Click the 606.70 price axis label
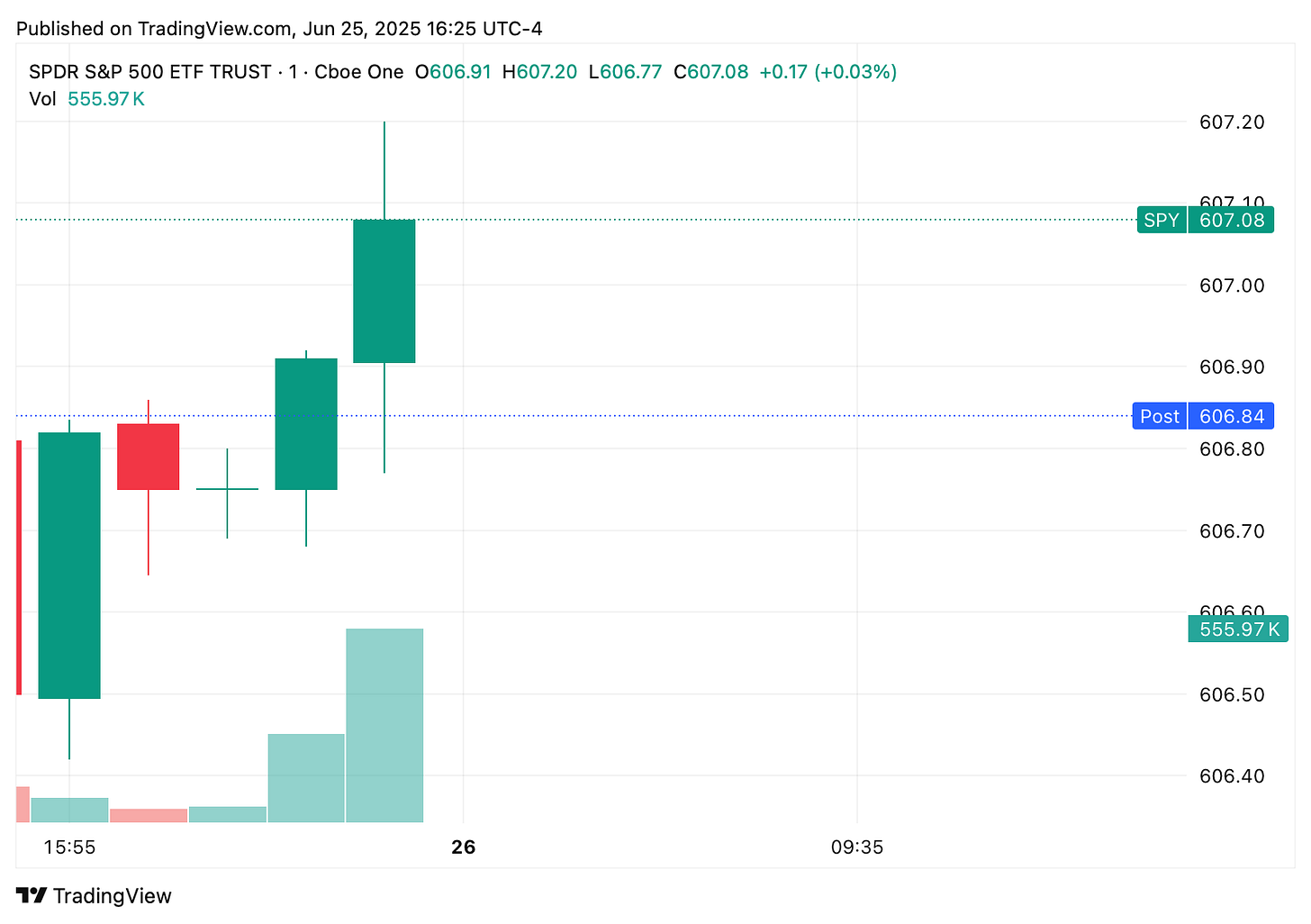 click(x=1232, y=530)
